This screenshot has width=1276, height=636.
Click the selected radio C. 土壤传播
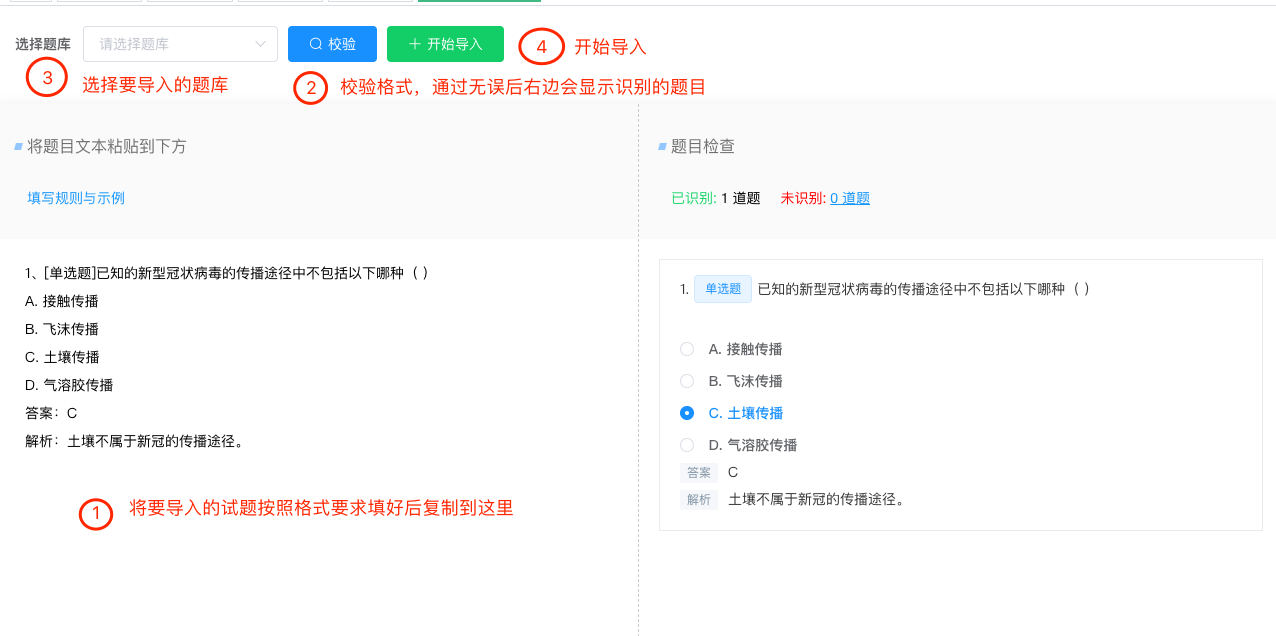[687, 413]
